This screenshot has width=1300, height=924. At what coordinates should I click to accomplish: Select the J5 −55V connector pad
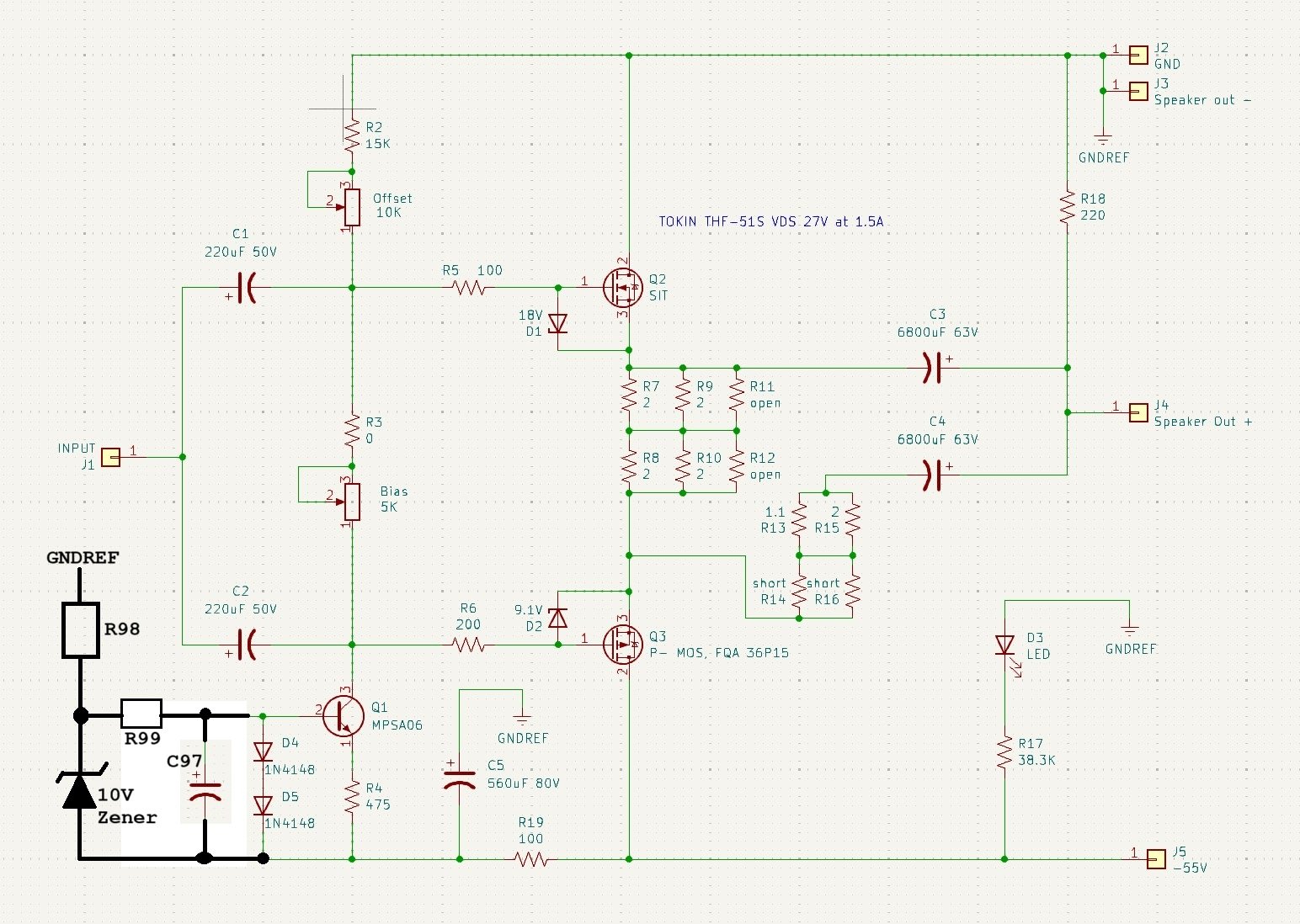tap(1157, 859)
